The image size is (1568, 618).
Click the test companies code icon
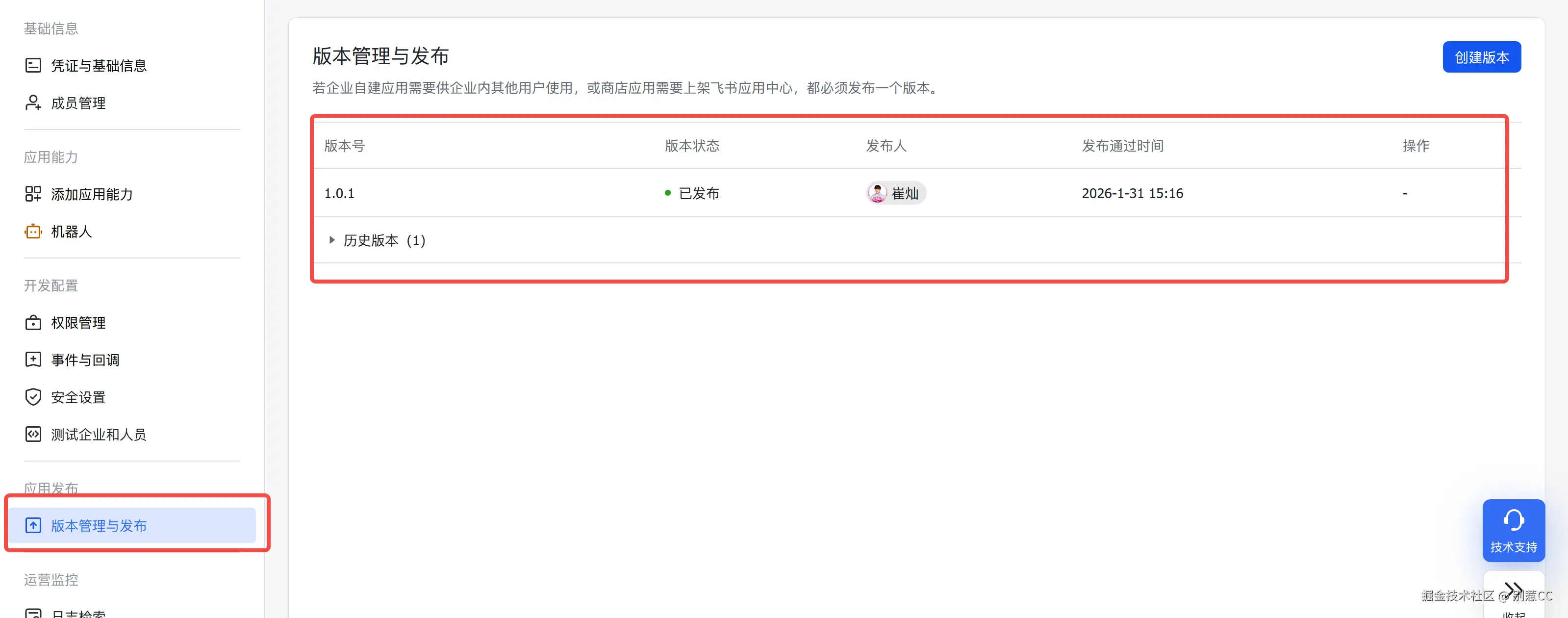point(33,434)
